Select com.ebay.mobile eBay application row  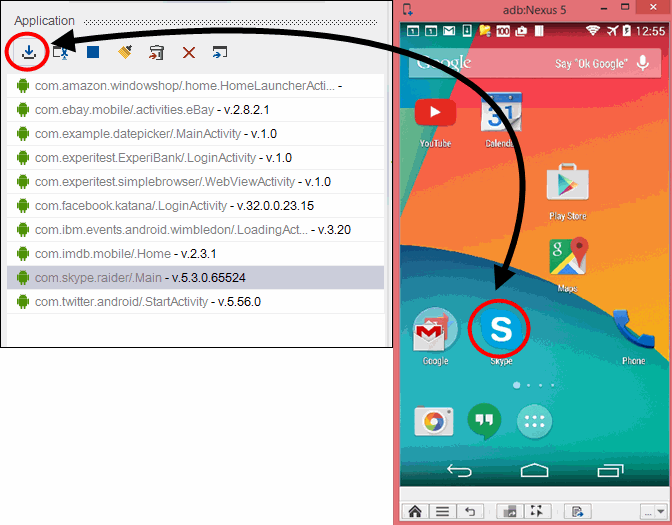tap(195, 110)
